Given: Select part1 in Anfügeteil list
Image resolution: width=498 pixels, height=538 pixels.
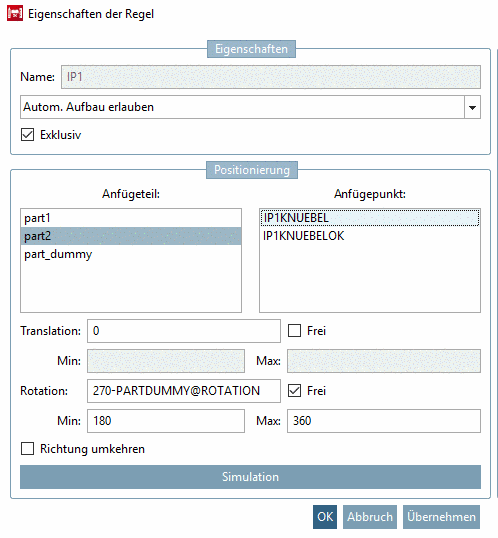Looking at the screenshot, I should [x=131, y=218].
